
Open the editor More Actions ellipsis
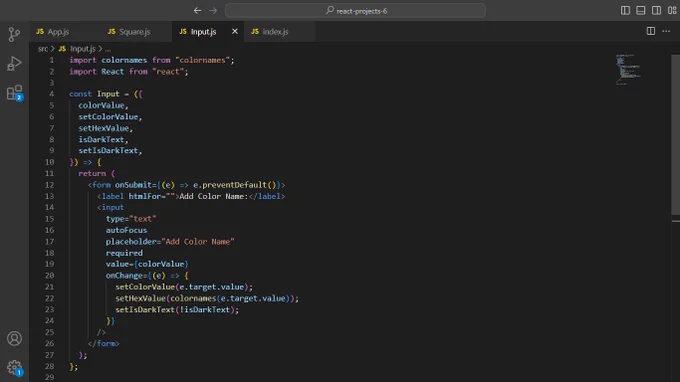(666, 31)
